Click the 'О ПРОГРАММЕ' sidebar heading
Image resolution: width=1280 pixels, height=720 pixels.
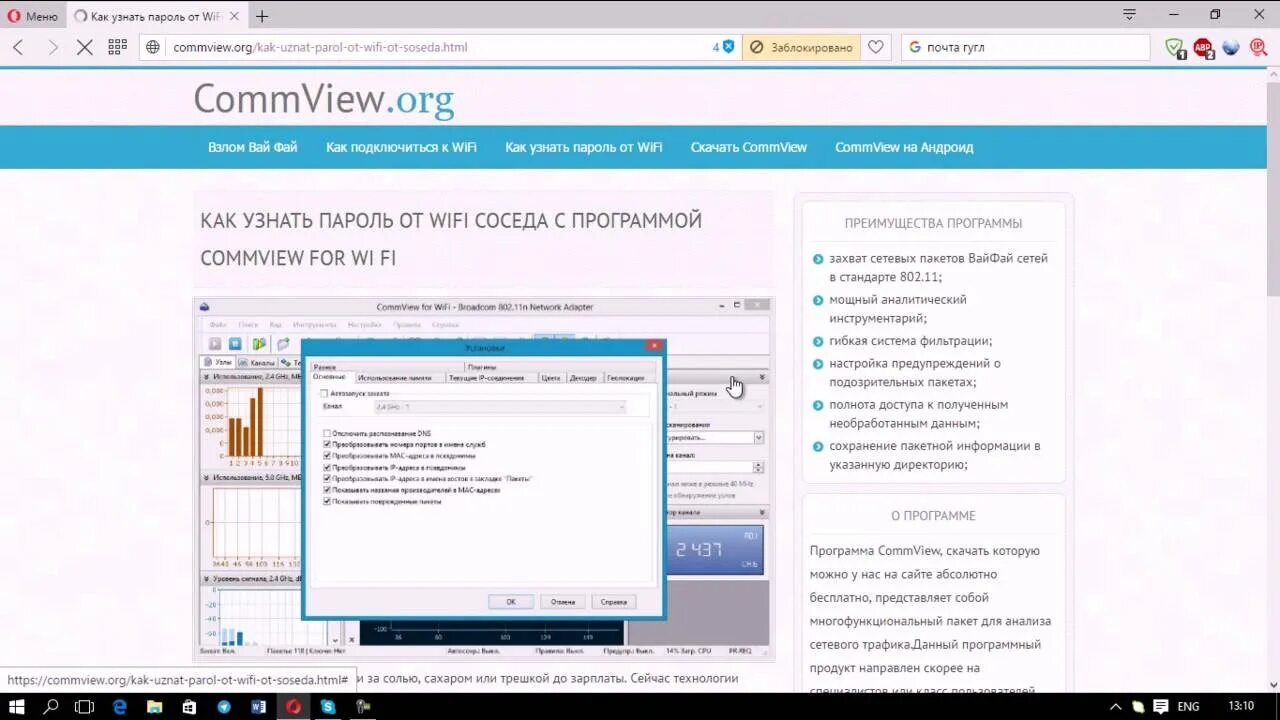[933, 516]
